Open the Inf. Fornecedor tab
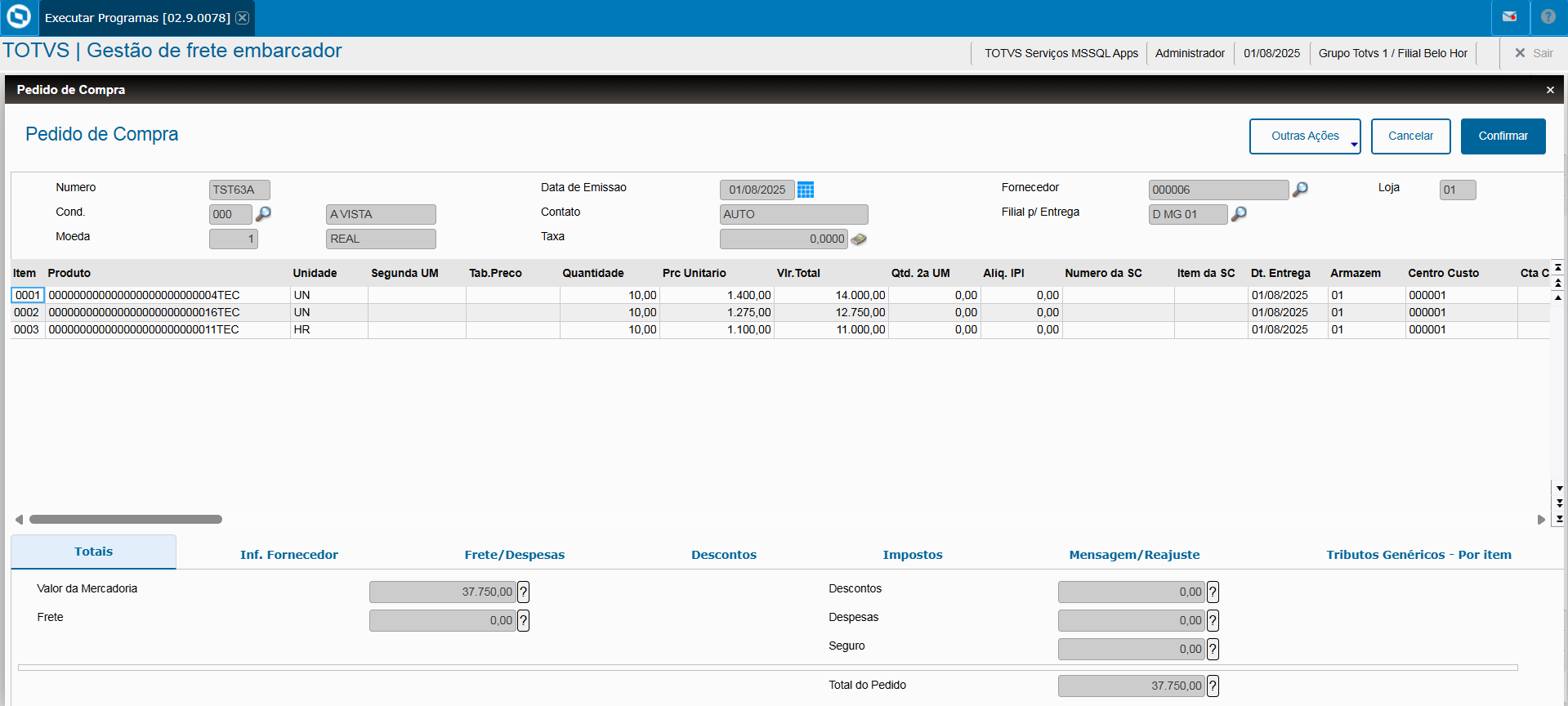 289,555
